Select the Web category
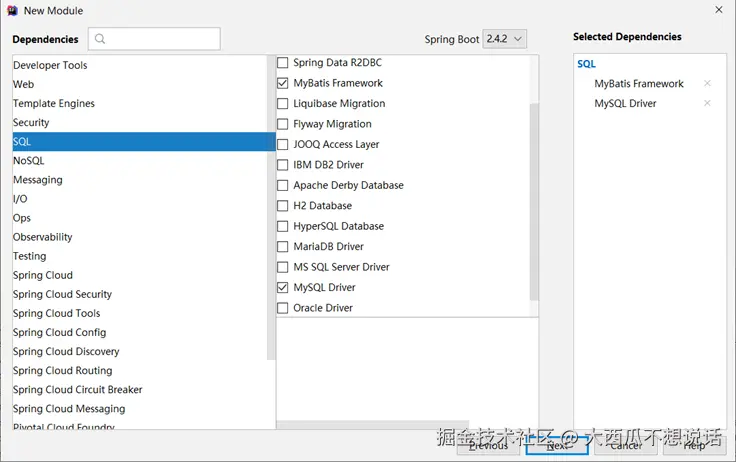The image size is (736, 462). click(x=139, y=85)
